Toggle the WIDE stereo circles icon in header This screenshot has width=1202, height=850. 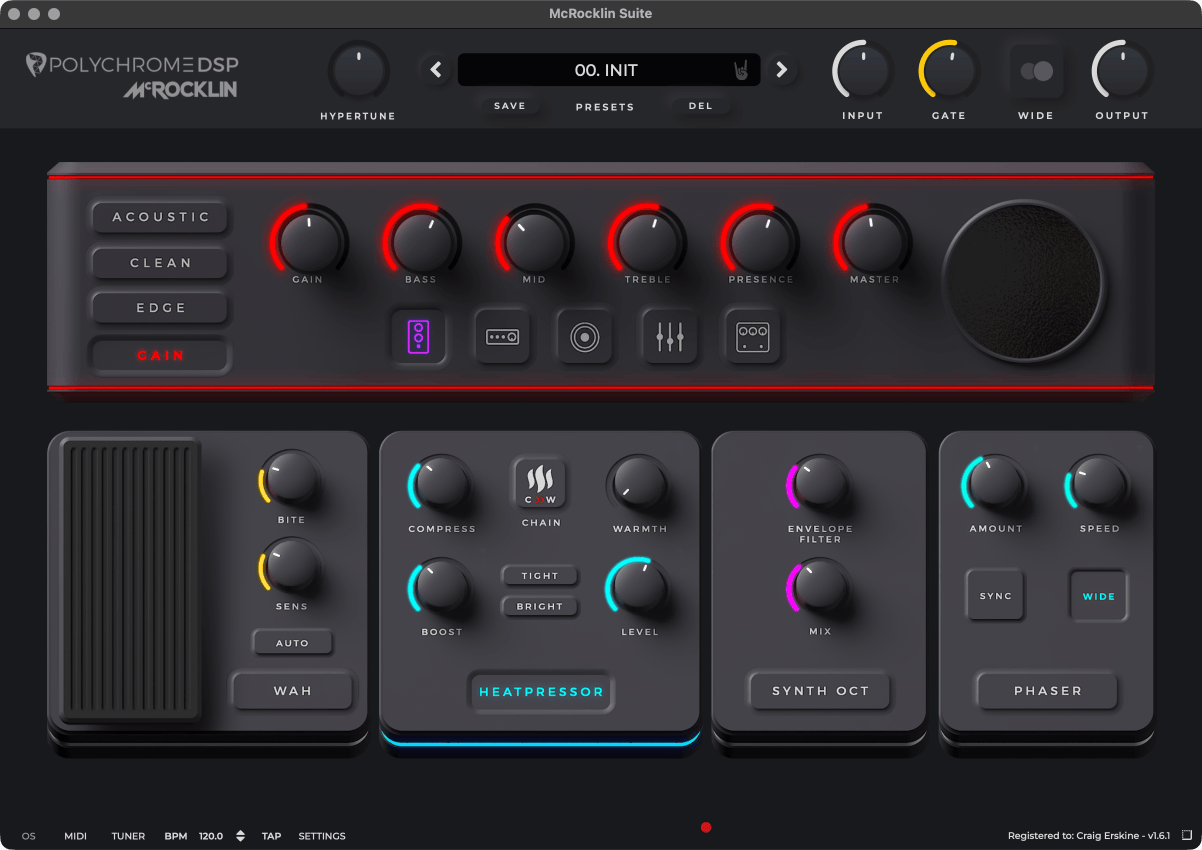coord(1036,71)
